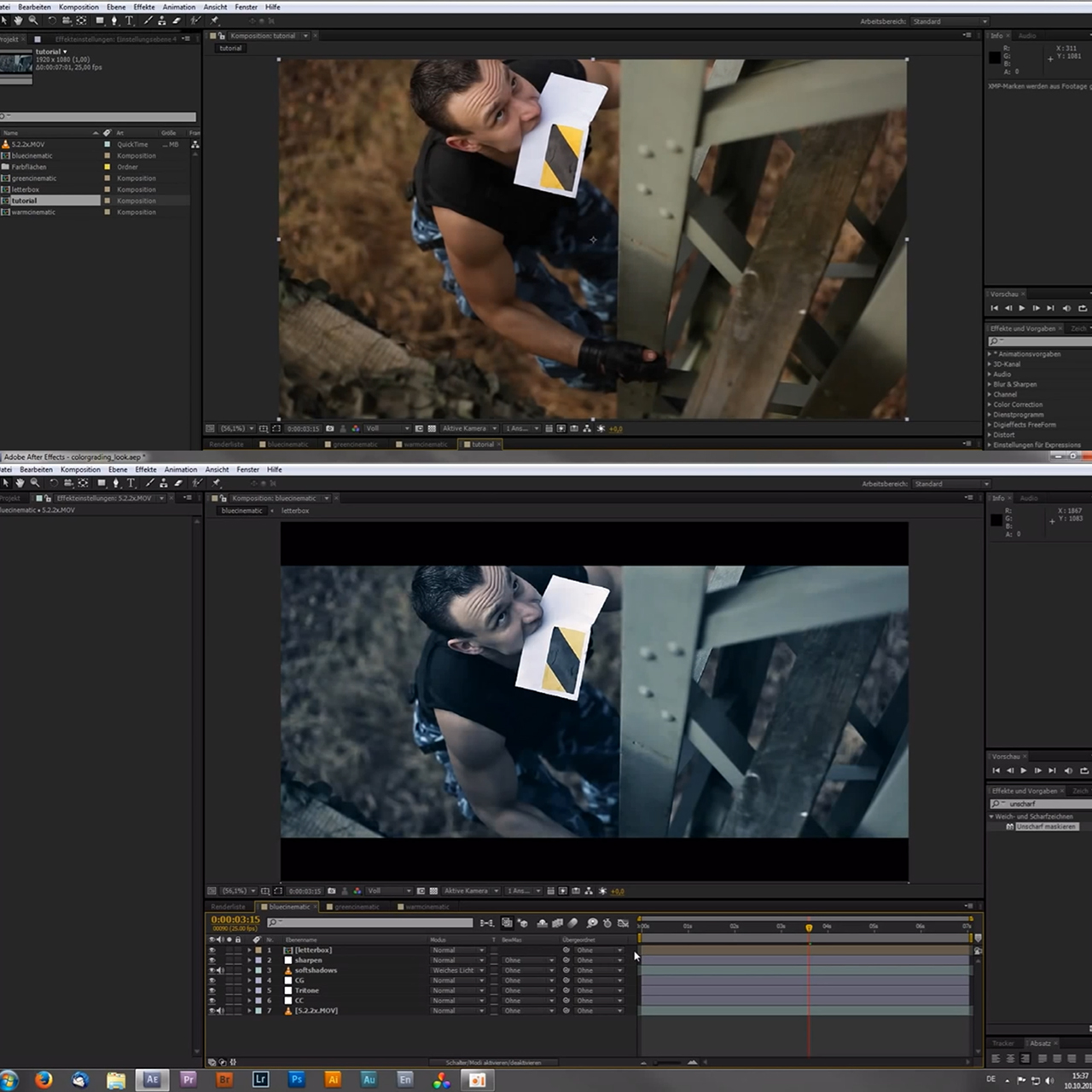Open blend mode dropdown for softshadows layer
The width and height of the screenshot is (1092, 1092).
[x=458, y=970]
